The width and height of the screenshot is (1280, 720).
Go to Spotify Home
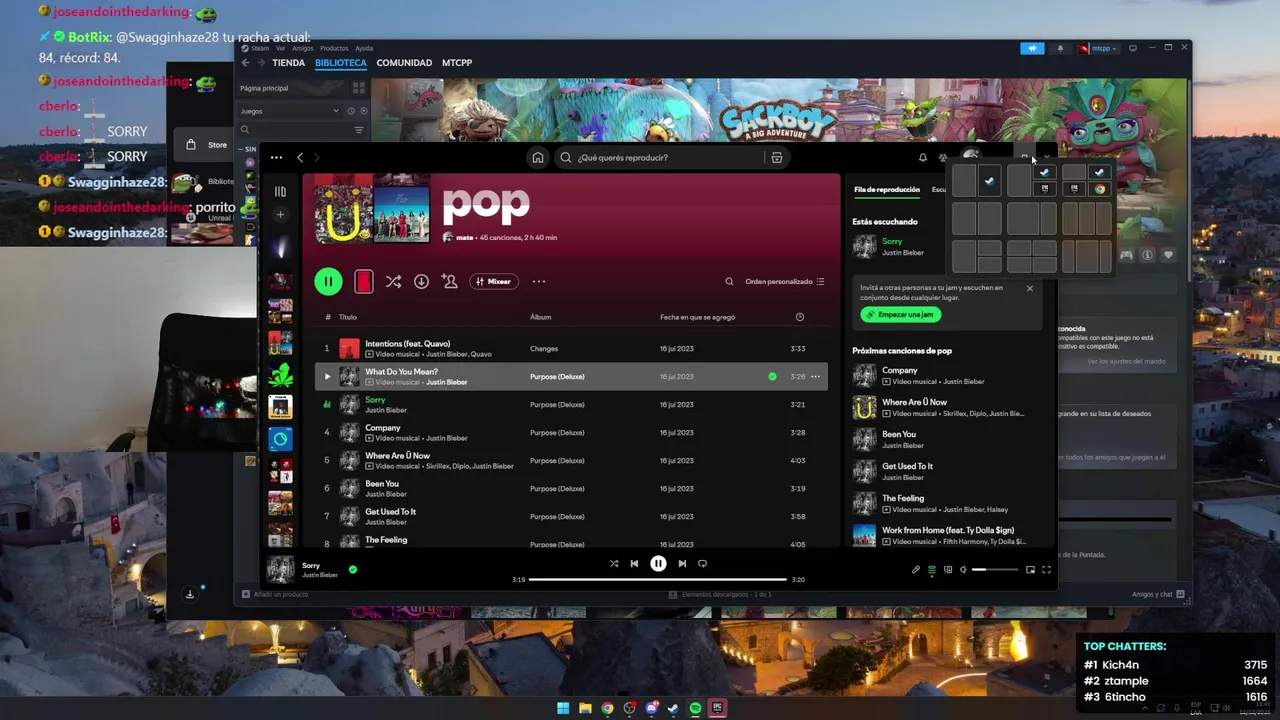(x=538, y=157)
